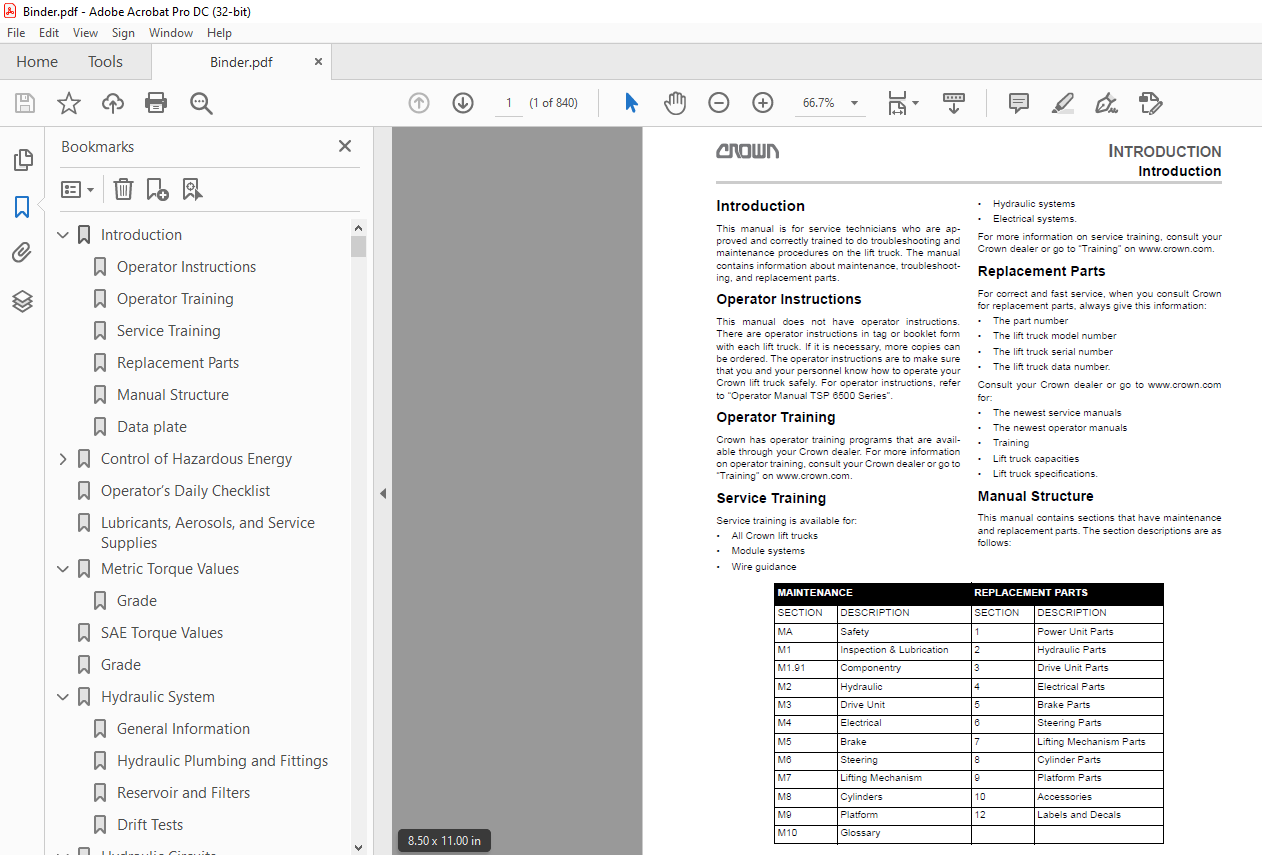Open Manual Structure bookmark

click(x=173, y=395)
